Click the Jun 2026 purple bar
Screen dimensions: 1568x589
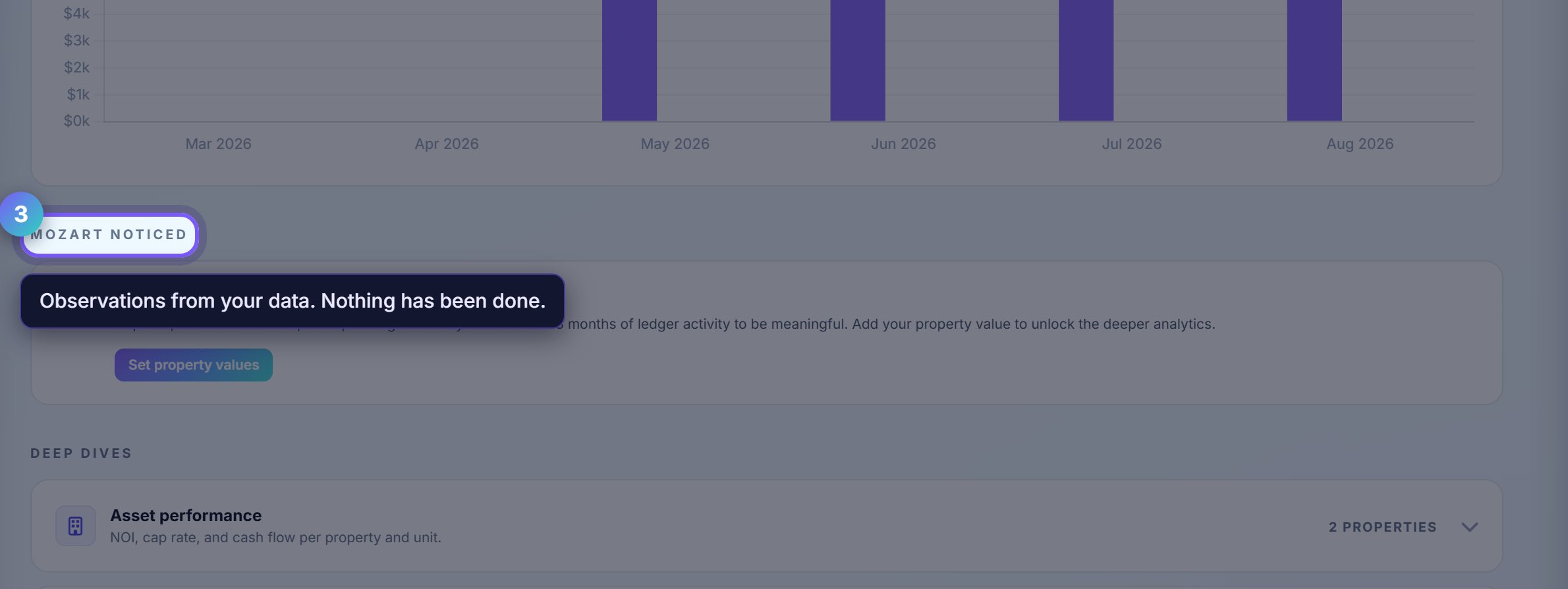858,60
